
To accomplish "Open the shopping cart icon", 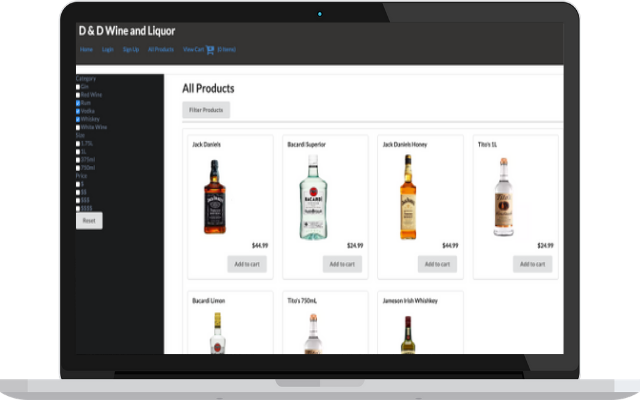I will [x=210, y=50].
